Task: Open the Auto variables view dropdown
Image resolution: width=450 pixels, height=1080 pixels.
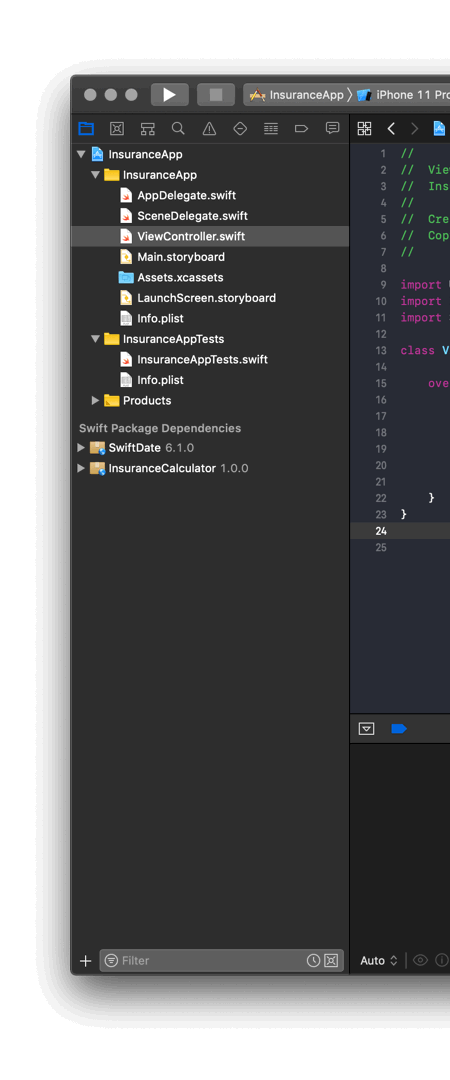Action: [x=379, y=960]
